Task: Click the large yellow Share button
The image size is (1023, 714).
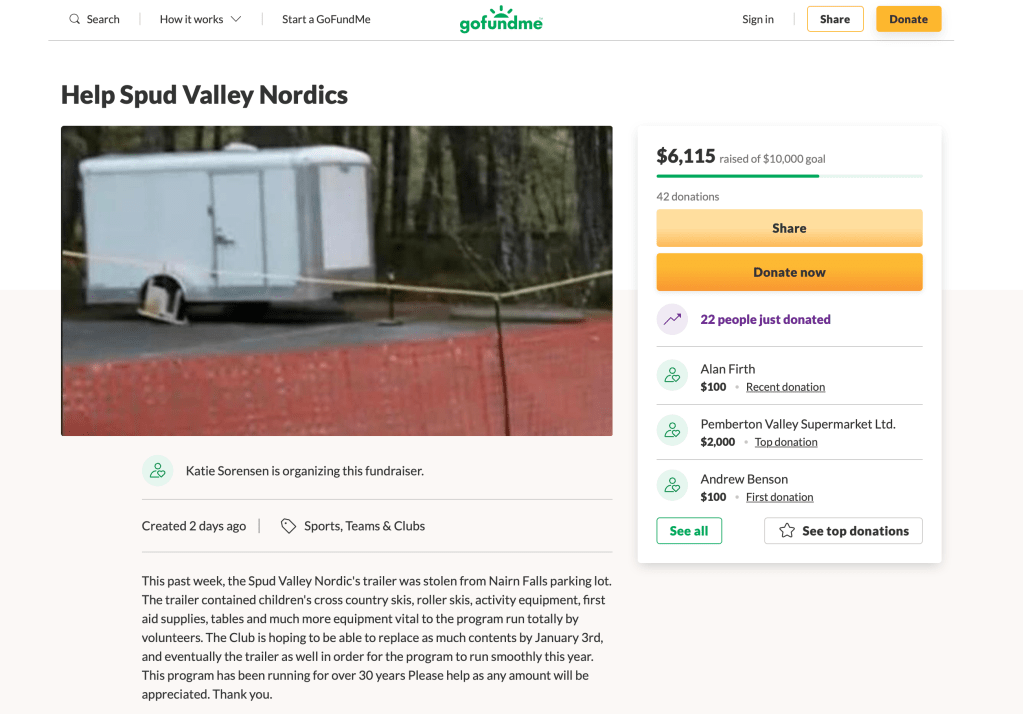Action: click(x=789, y=228)
